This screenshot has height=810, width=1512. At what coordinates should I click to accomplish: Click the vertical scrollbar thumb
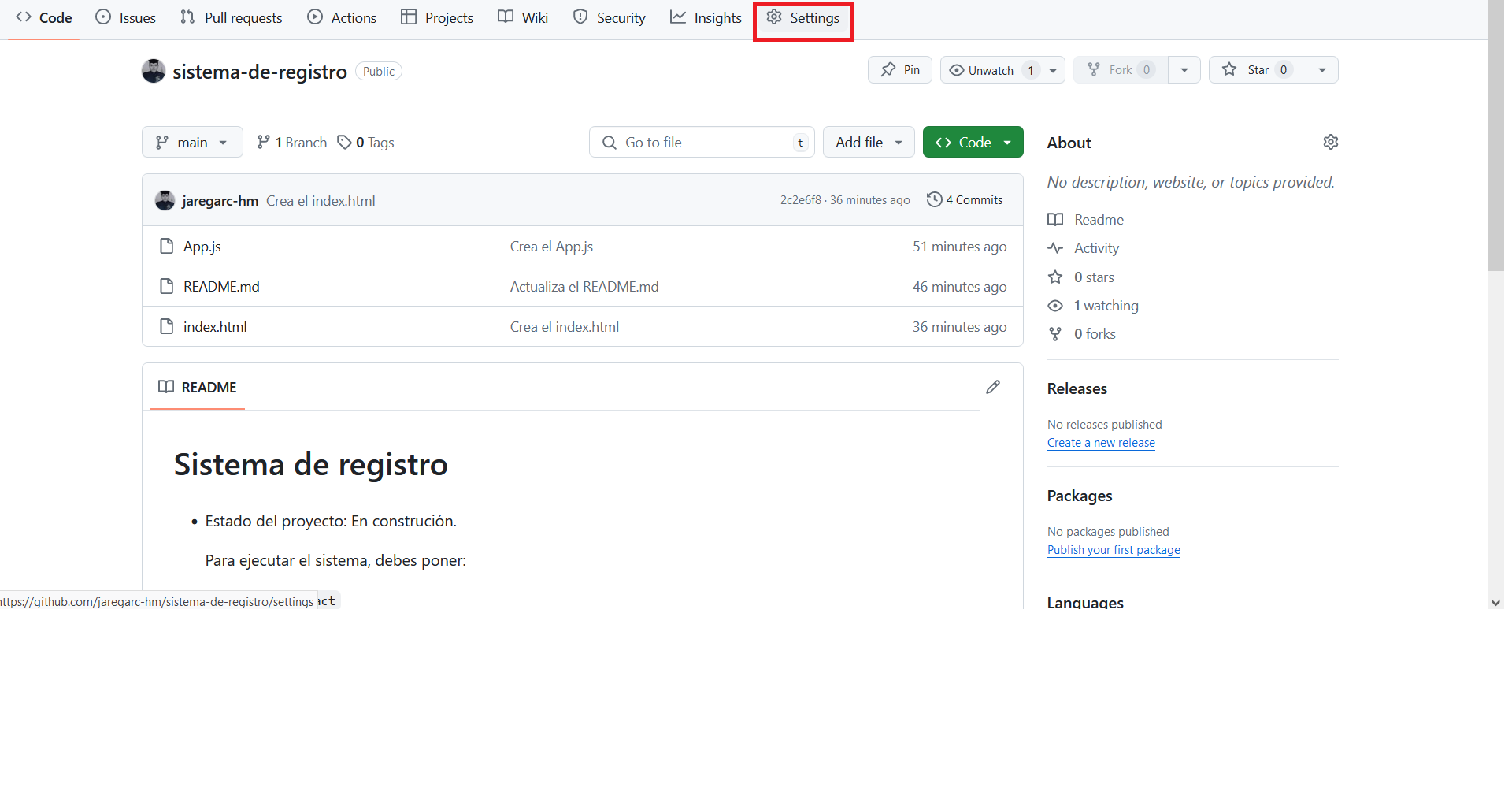1495,136
